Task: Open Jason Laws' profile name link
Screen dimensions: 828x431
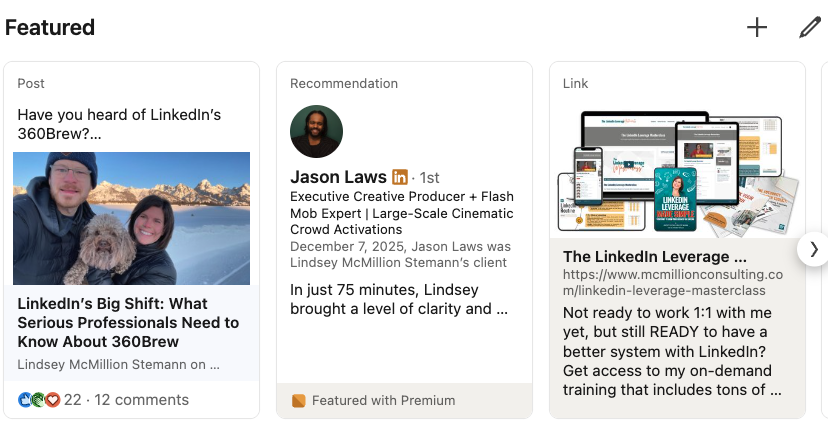Action: pyautogui.click(x=338, y=177)
